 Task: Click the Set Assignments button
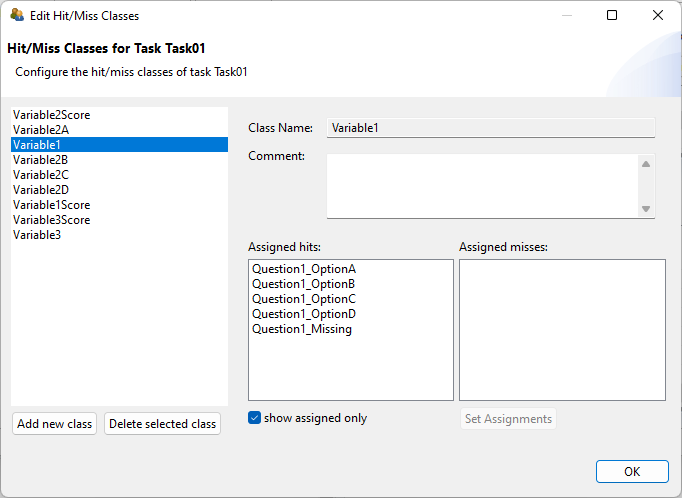(x=508, y=419)
